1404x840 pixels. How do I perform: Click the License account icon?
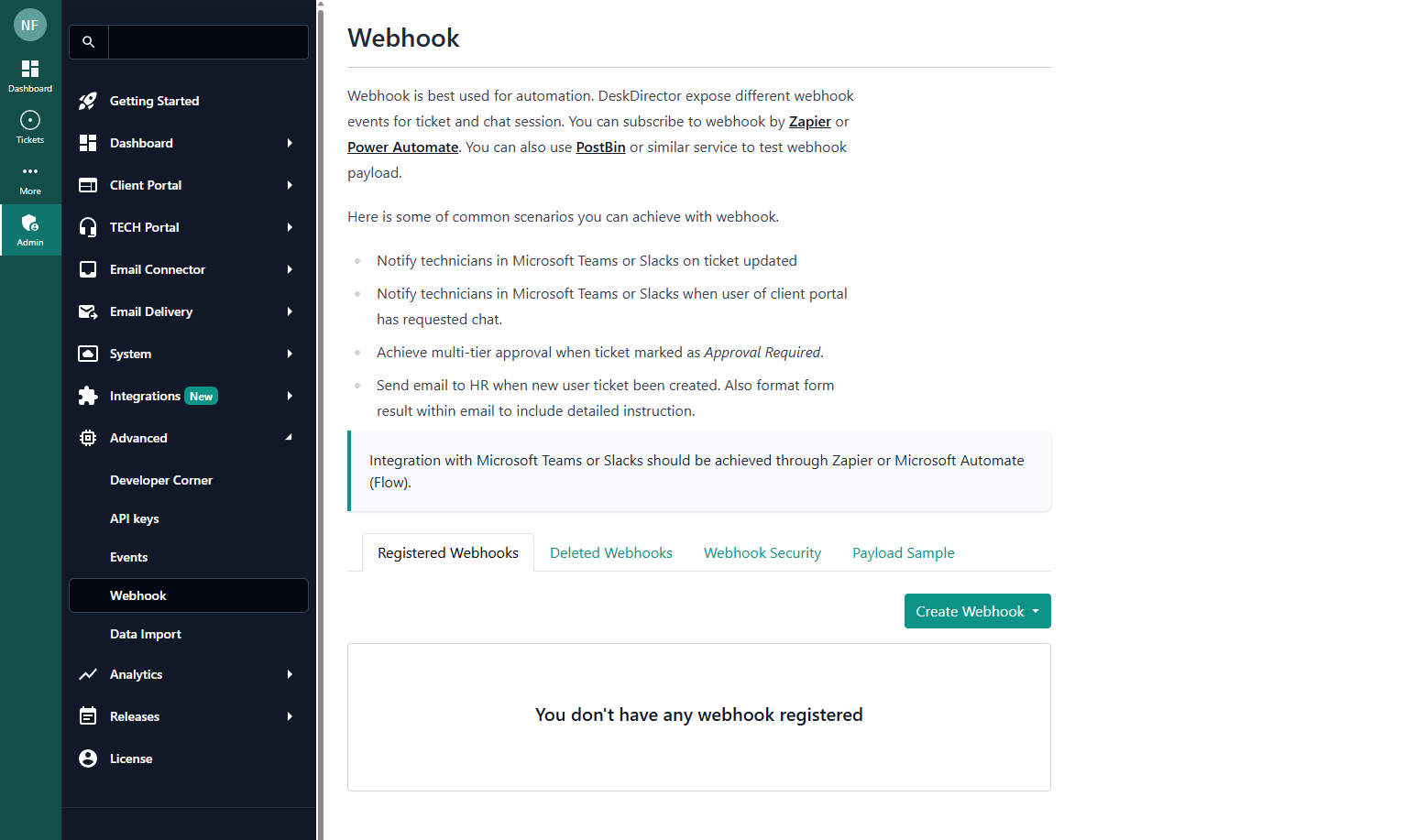point(88,758)
